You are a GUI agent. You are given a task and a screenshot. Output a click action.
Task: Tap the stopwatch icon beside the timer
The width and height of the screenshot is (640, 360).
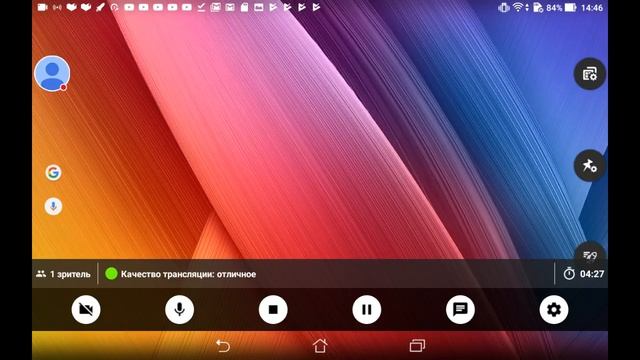click(569, 273)
